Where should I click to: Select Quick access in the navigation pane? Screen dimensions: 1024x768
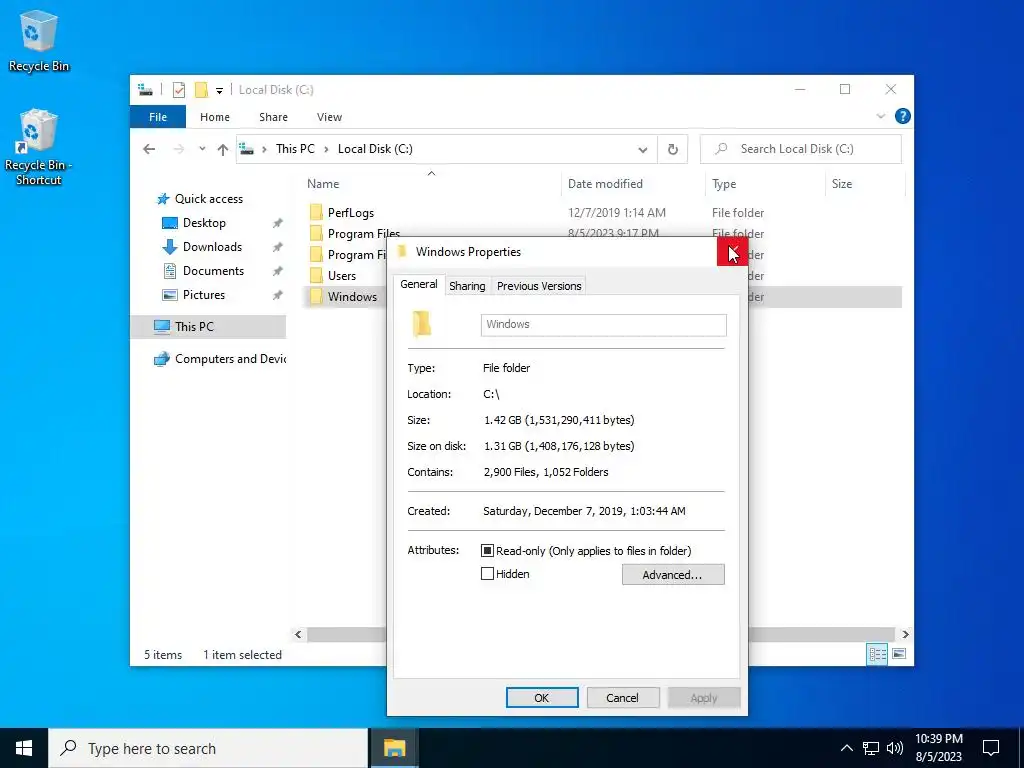click(208, 199)
